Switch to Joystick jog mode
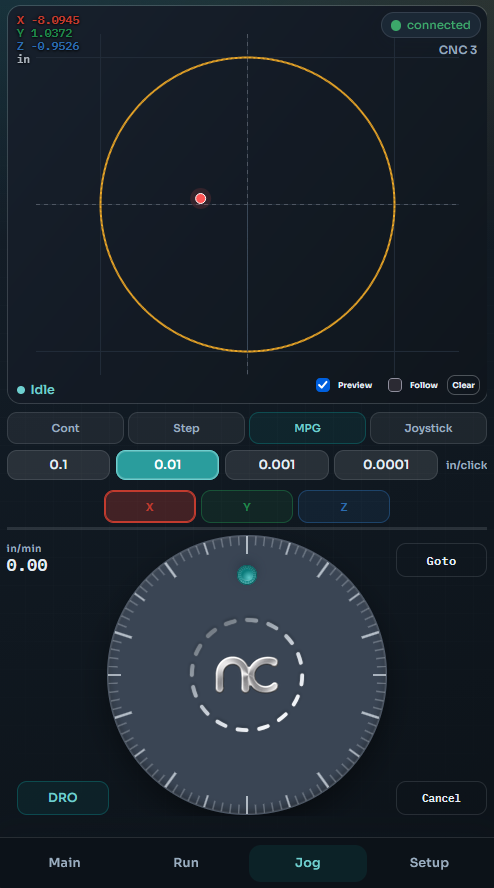This screenshot has height=888, width=494. (428, 428)
